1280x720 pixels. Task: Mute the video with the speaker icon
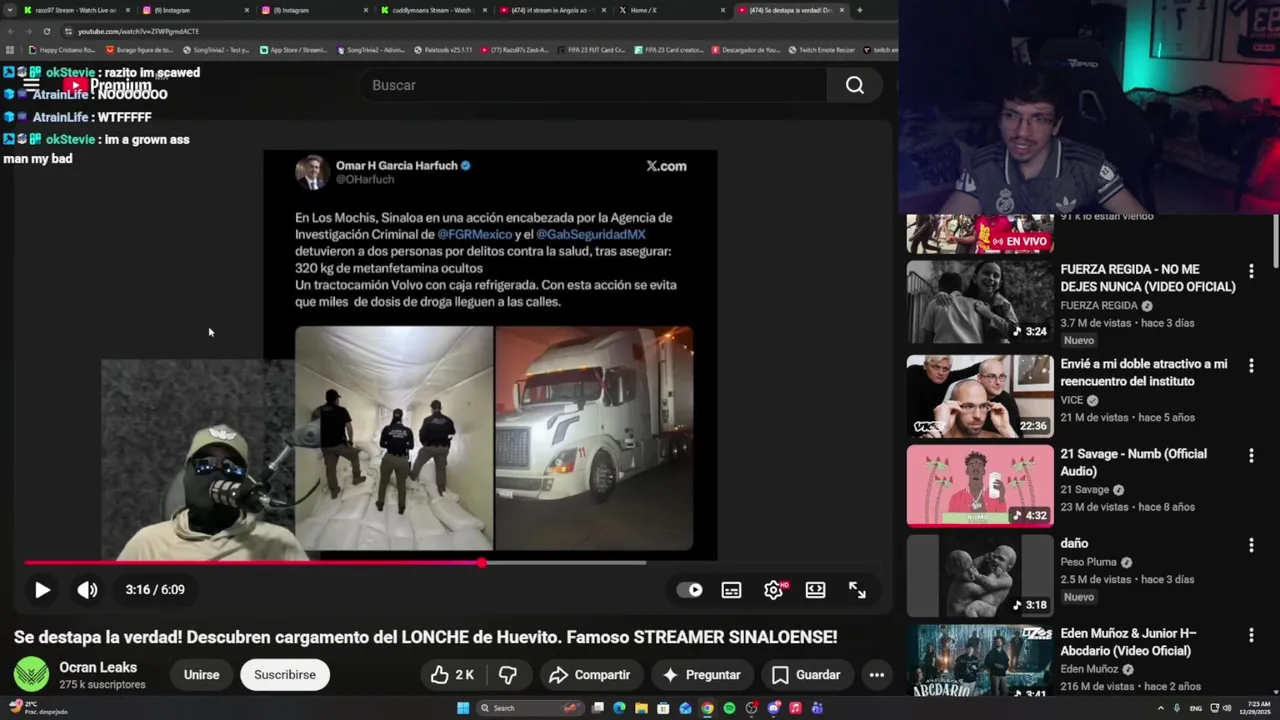coord(88,590)
